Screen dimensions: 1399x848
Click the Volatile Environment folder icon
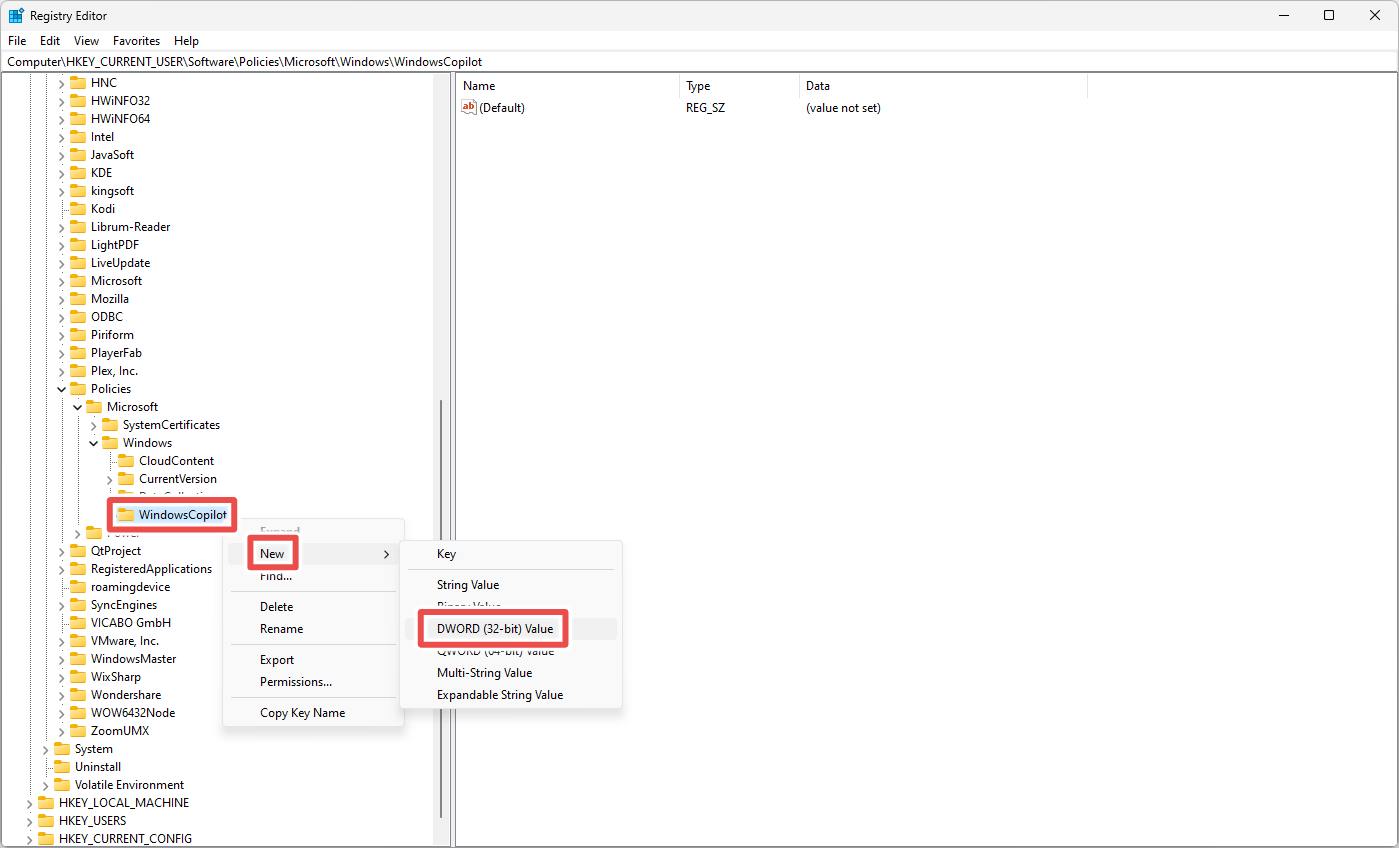(62, 785)
